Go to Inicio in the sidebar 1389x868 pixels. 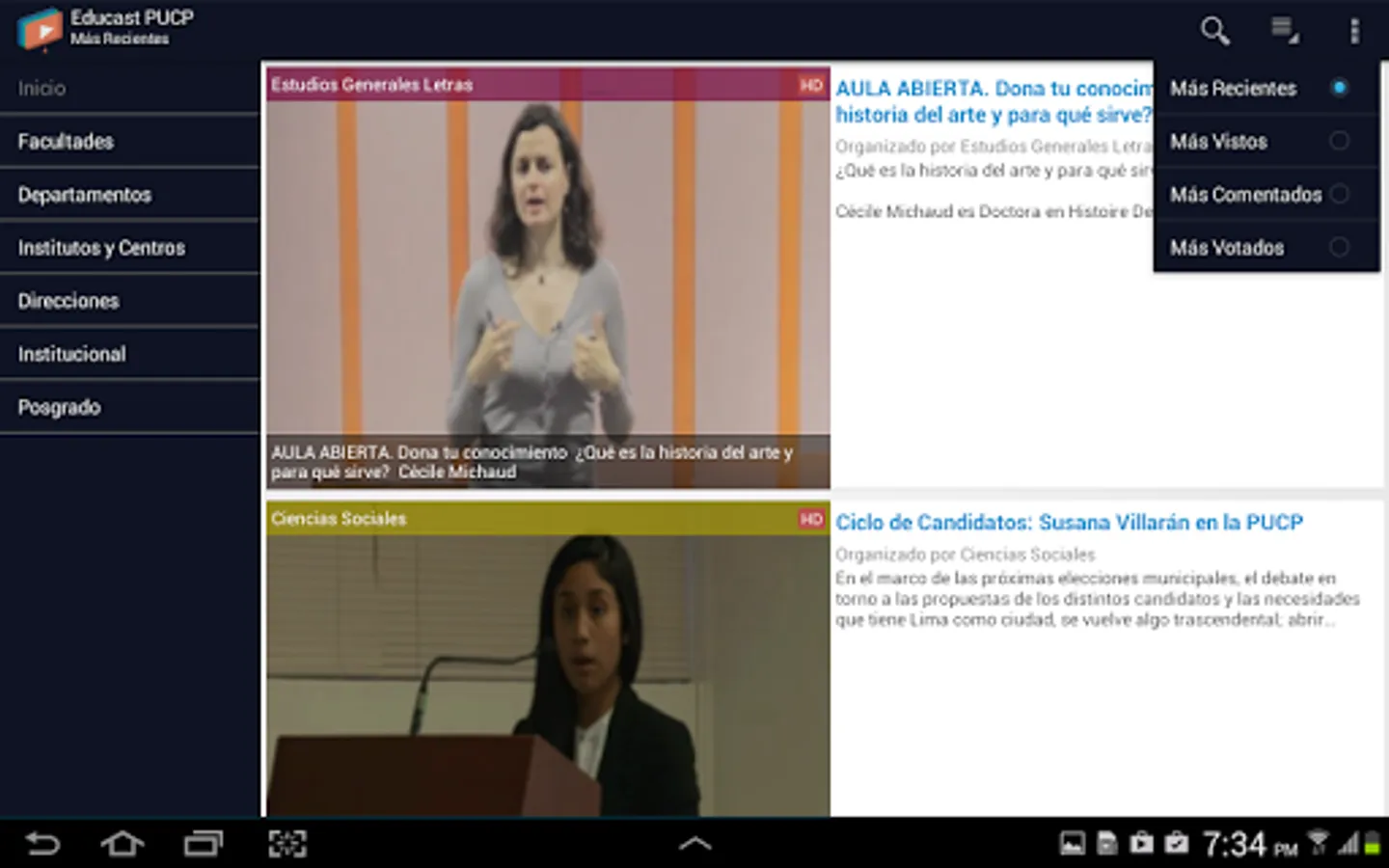130,88
